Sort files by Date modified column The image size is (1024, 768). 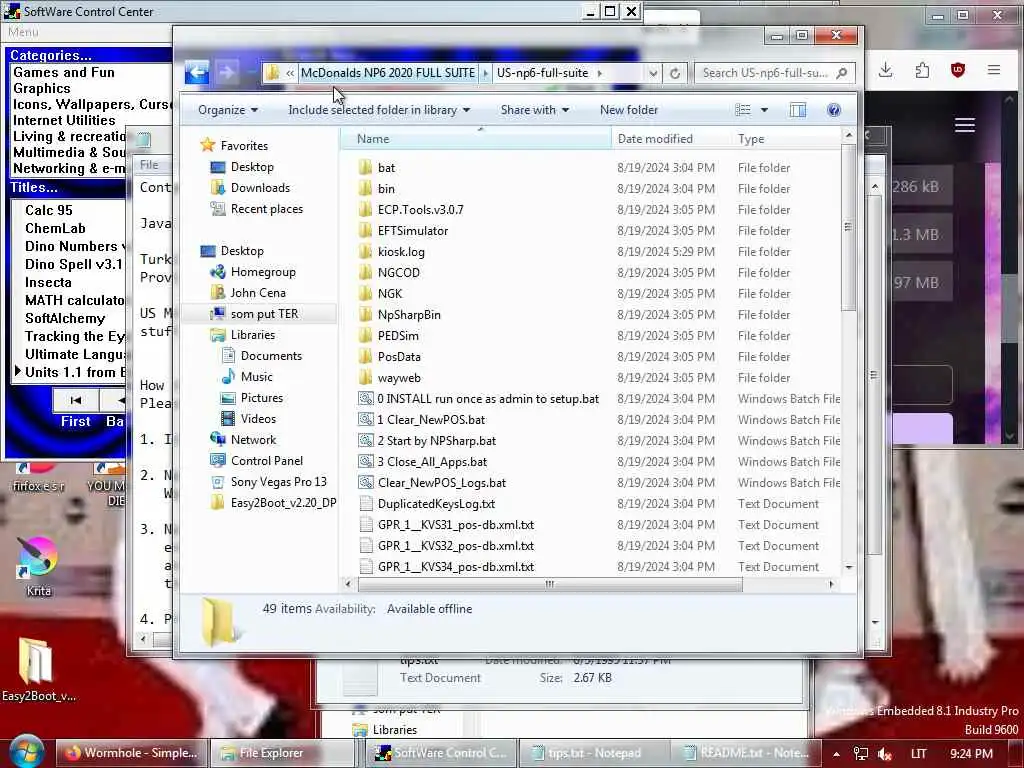tap(671, 138)
